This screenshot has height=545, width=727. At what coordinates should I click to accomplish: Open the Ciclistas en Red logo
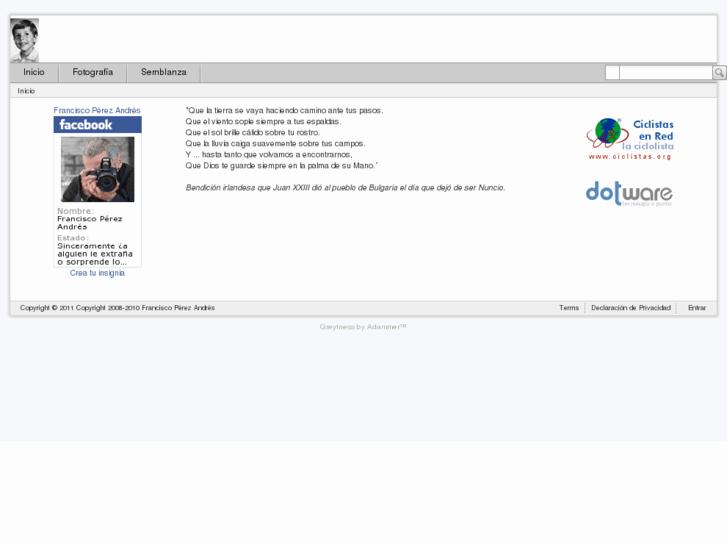pos(630,139)
